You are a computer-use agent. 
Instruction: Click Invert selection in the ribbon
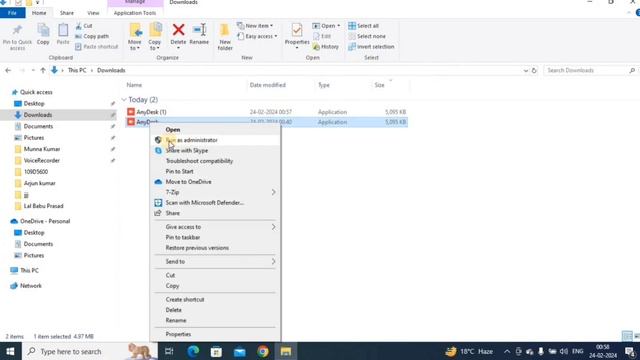371,47
